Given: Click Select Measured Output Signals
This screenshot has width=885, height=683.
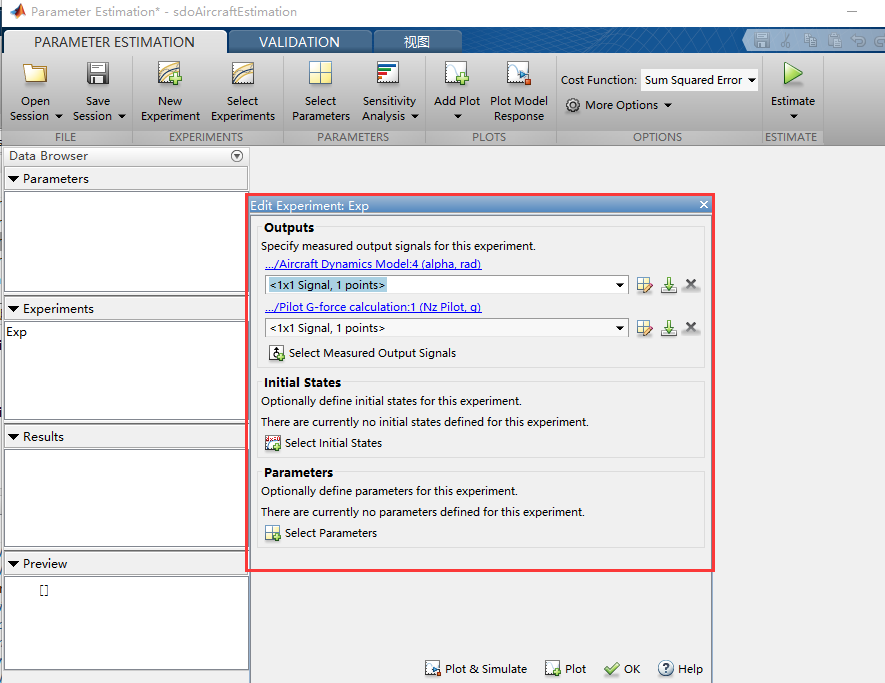Looking at the screenshot, I should click(x=365, y=353).
